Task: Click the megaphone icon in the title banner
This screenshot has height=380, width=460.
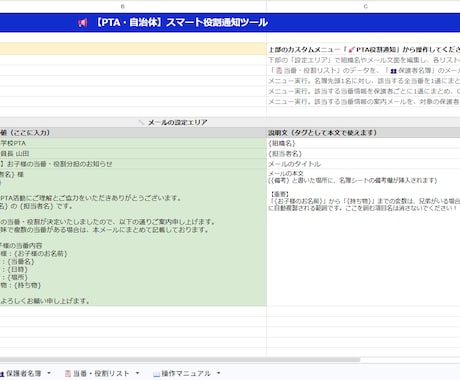Action: 83,23
